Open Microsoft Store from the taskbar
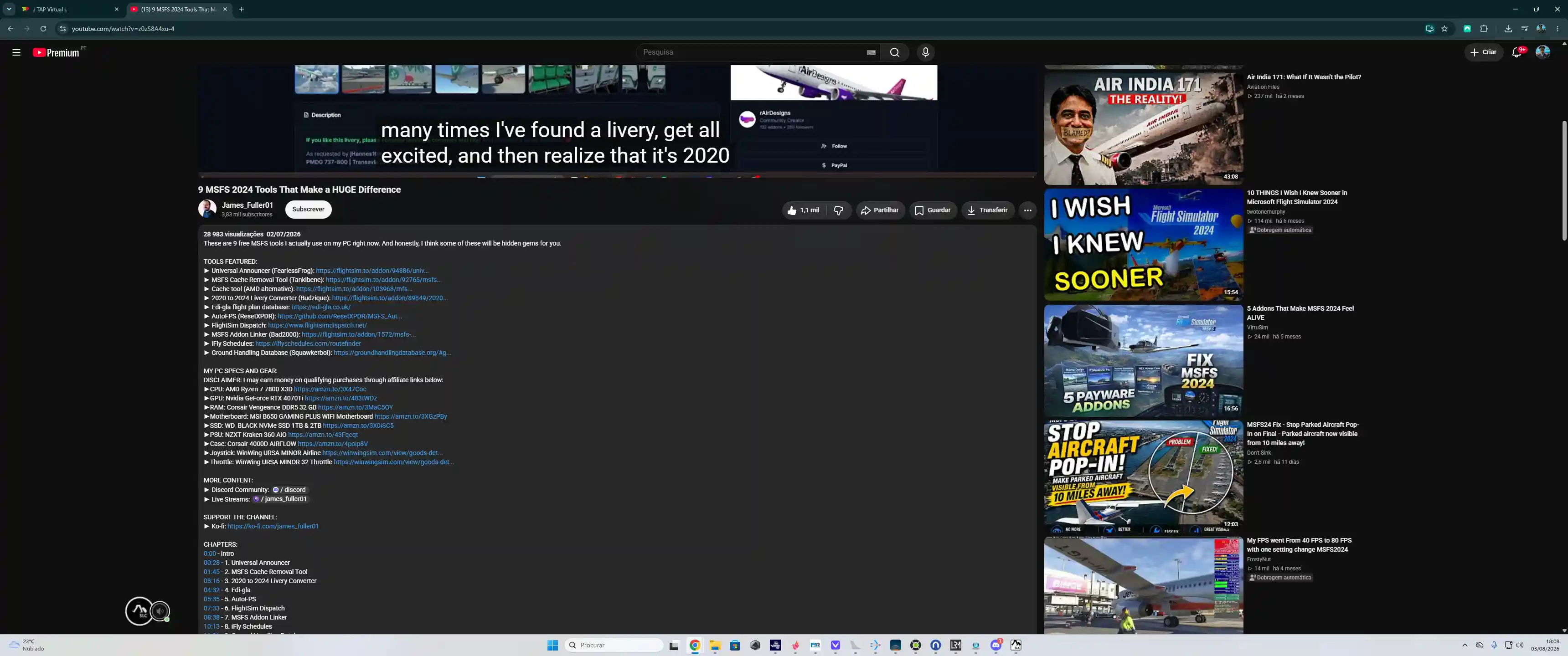Screen dimensions: 1568x656 [x=735, y=645]
